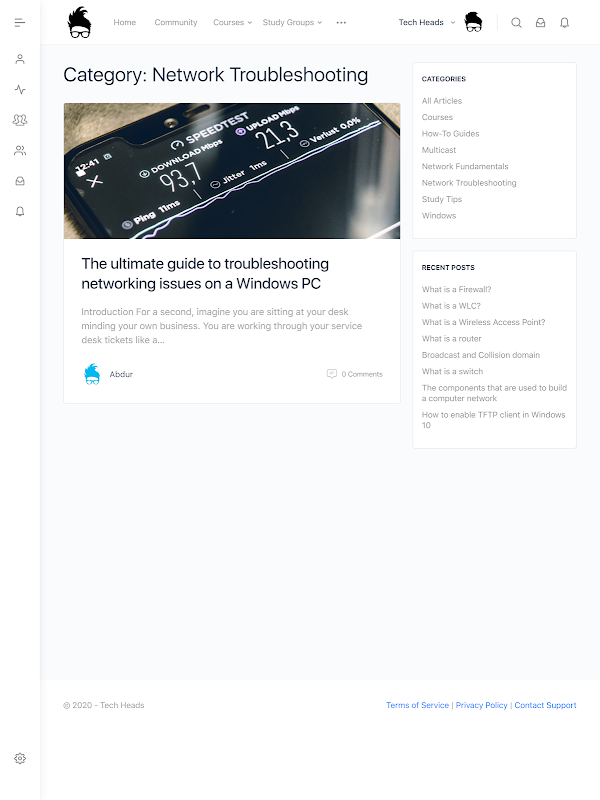Go to the Community menu item
The width and height of the screenshot is (600, 800).
pyautogui.click(x=176, y=22)
